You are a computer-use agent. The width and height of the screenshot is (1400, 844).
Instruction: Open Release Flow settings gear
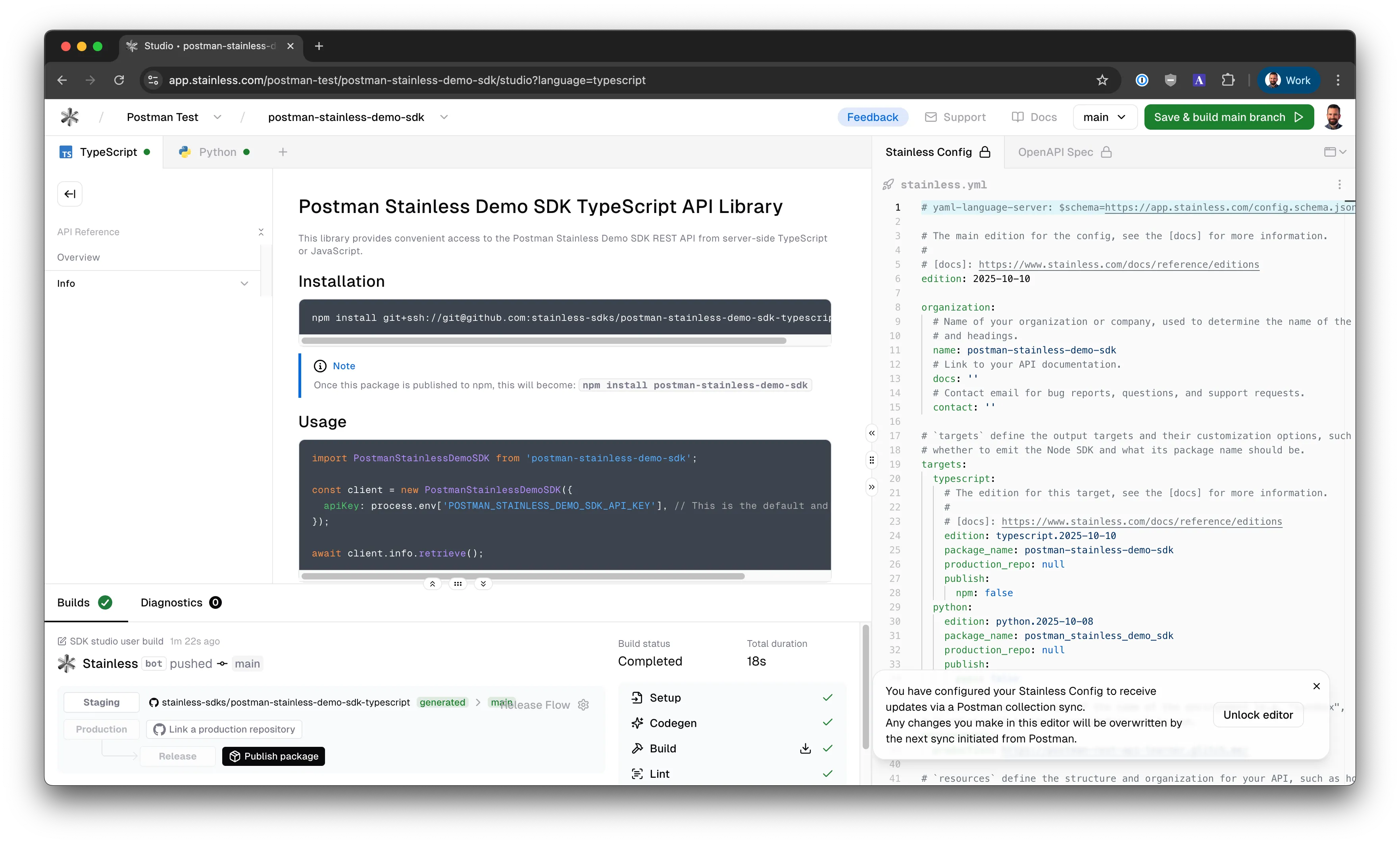point(583,705)
